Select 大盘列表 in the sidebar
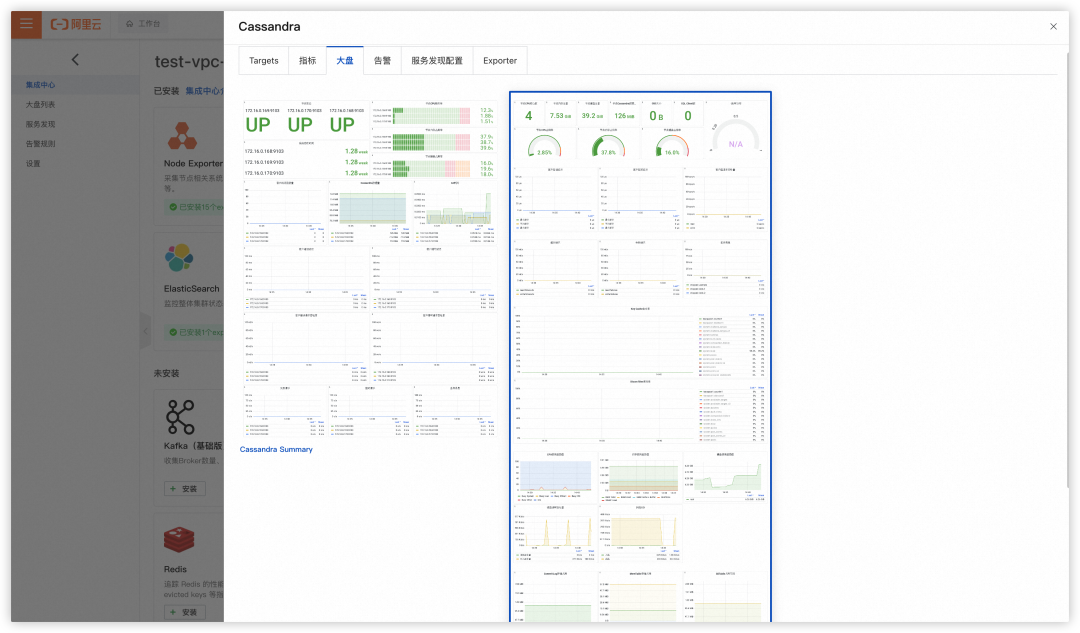The width and height of the screenshot is (1080, 633). 40,105
